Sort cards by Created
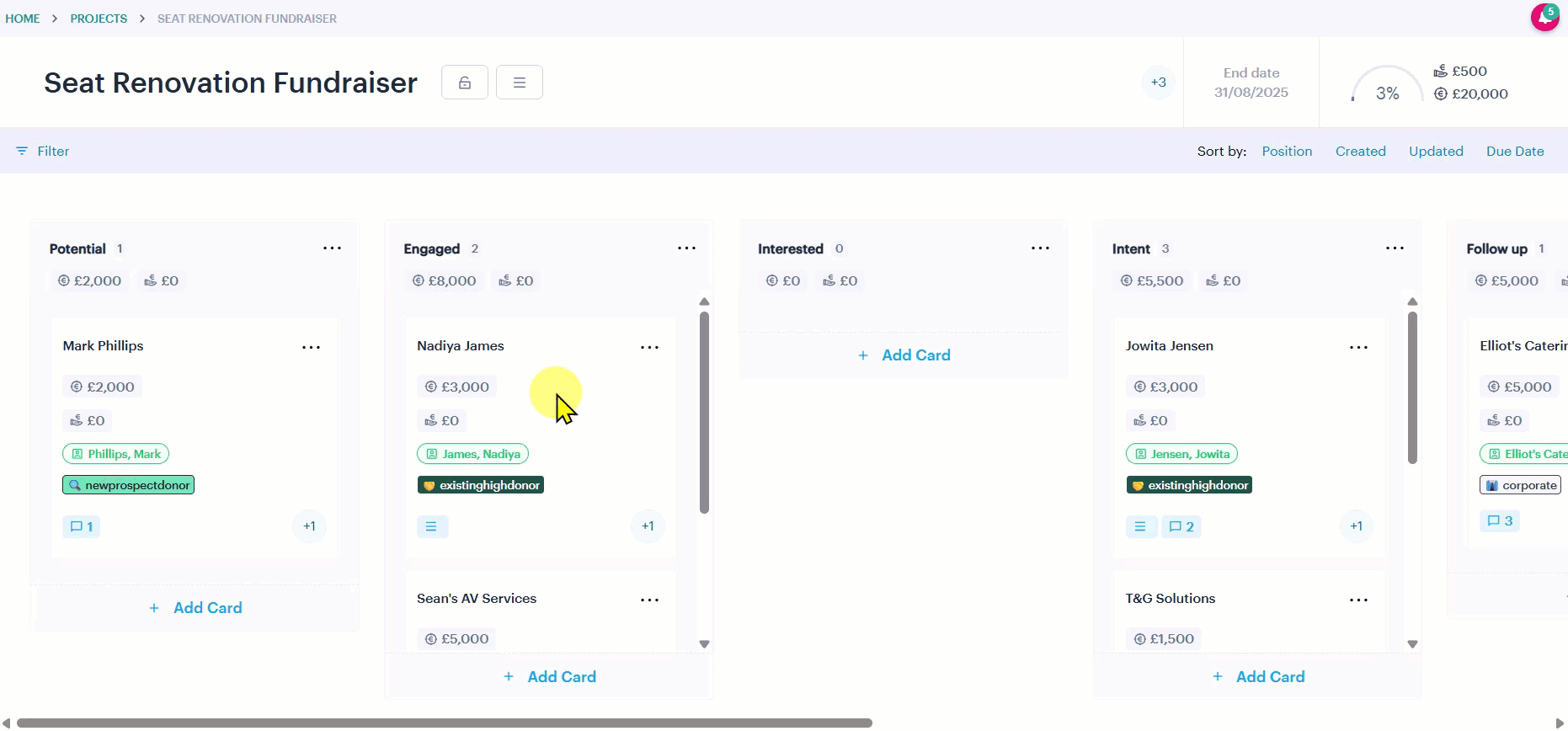This screenshot has width=1568, height=731. [x=1360, y=151]
